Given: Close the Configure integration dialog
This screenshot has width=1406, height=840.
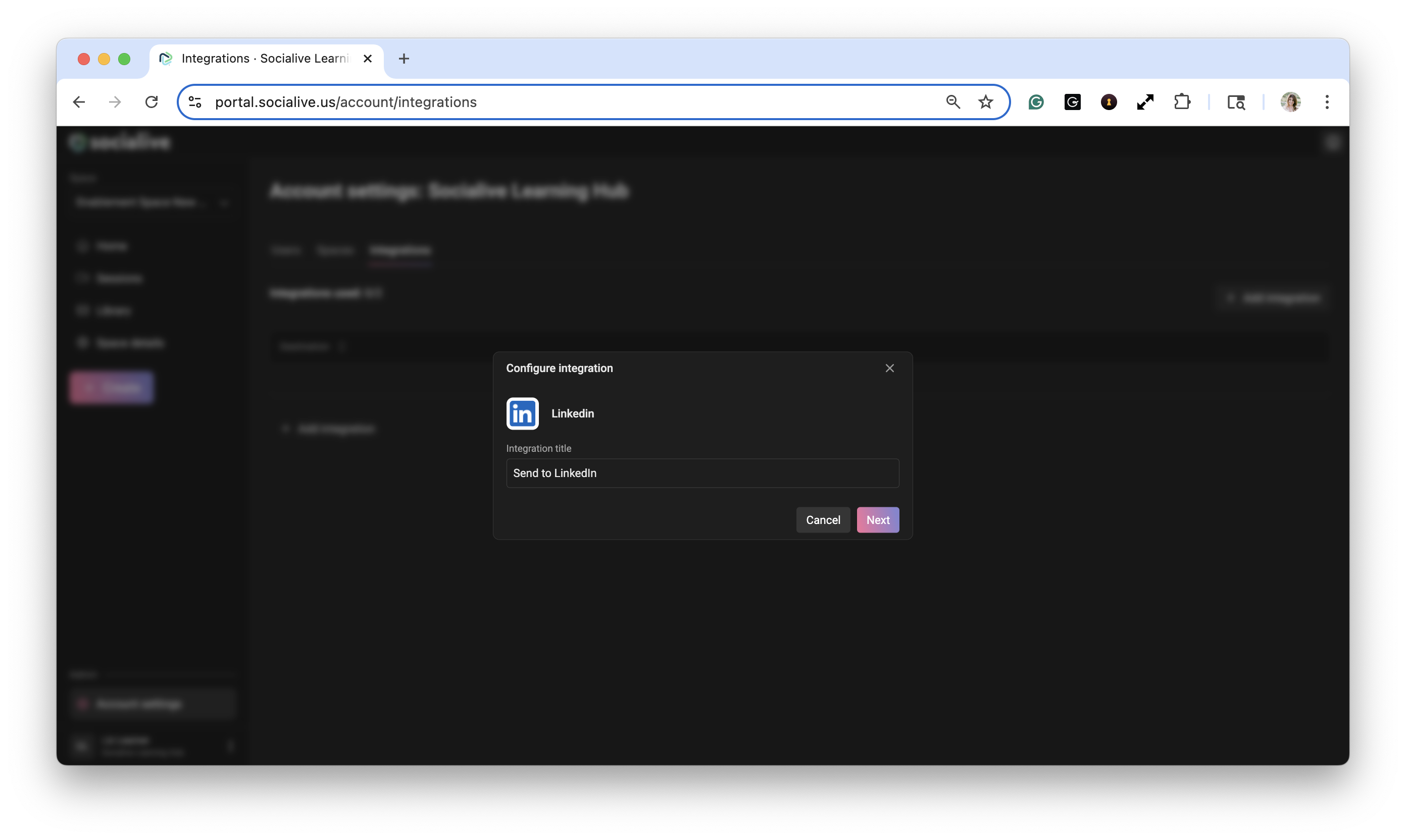Looking at the screenshot, I should pyautogui.click(x=889, y=368).
